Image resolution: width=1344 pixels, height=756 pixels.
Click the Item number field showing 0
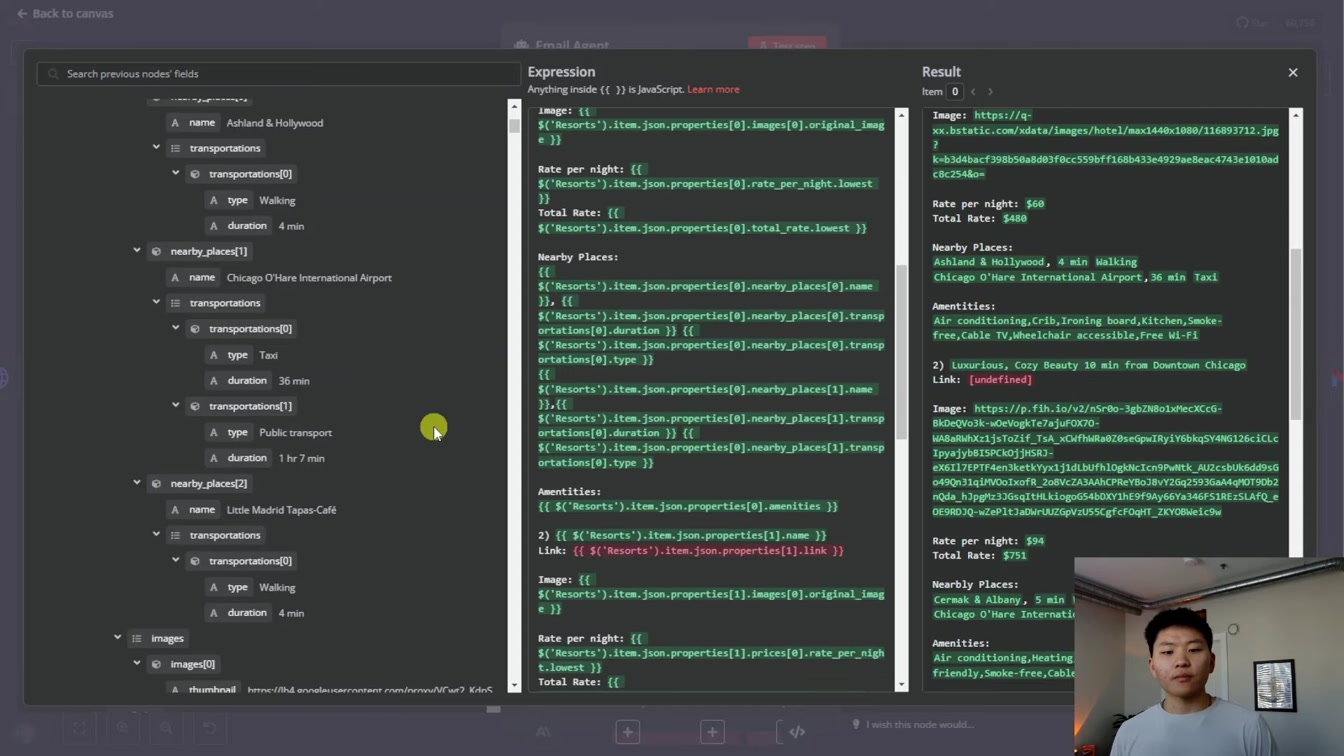955,92
